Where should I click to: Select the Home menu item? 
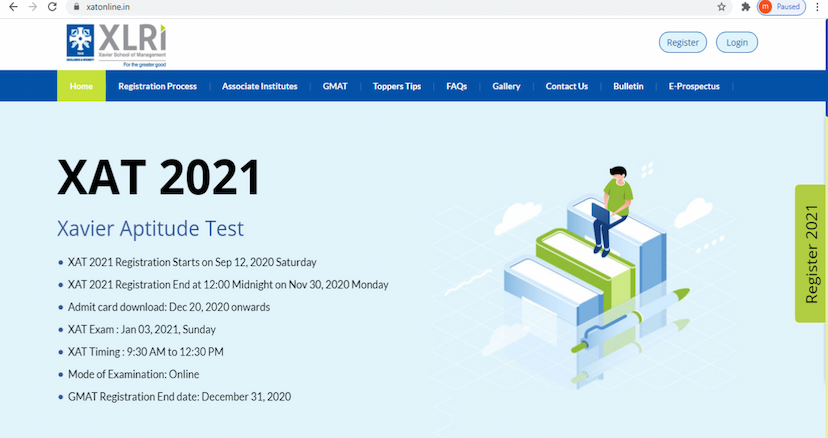point(81,86)
